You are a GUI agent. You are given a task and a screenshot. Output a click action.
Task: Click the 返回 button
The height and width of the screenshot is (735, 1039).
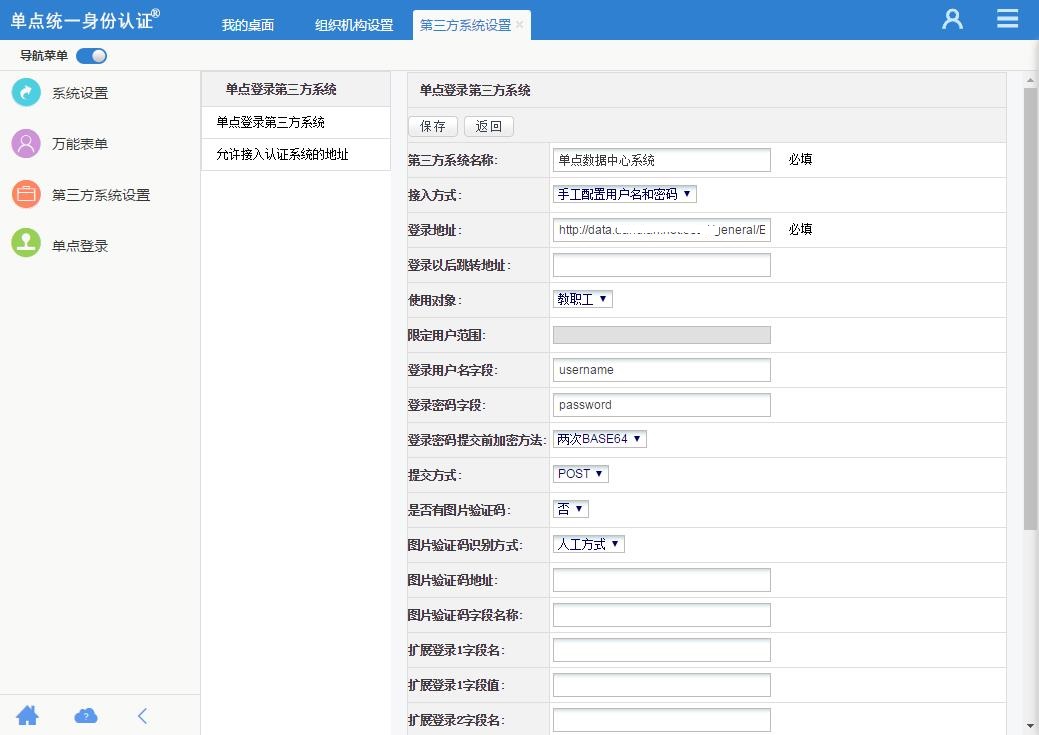click(489, 126)
